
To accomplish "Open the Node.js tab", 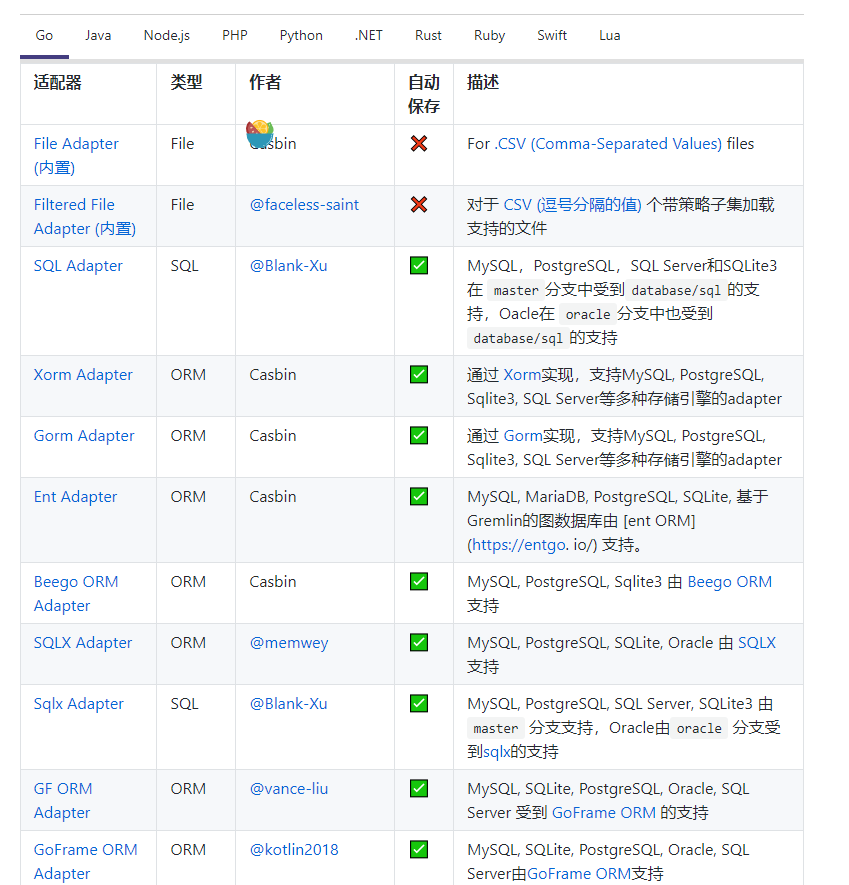I will tap(166, 35).
